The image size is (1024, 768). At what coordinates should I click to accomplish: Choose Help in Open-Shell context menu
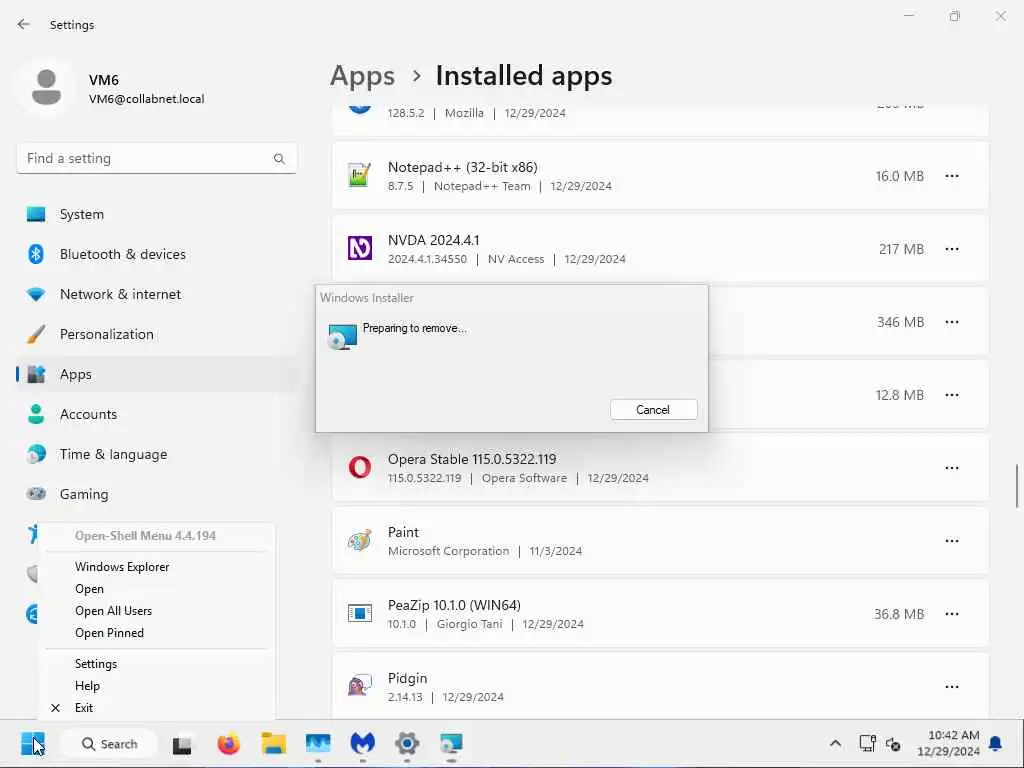click(x=88, y=686)
